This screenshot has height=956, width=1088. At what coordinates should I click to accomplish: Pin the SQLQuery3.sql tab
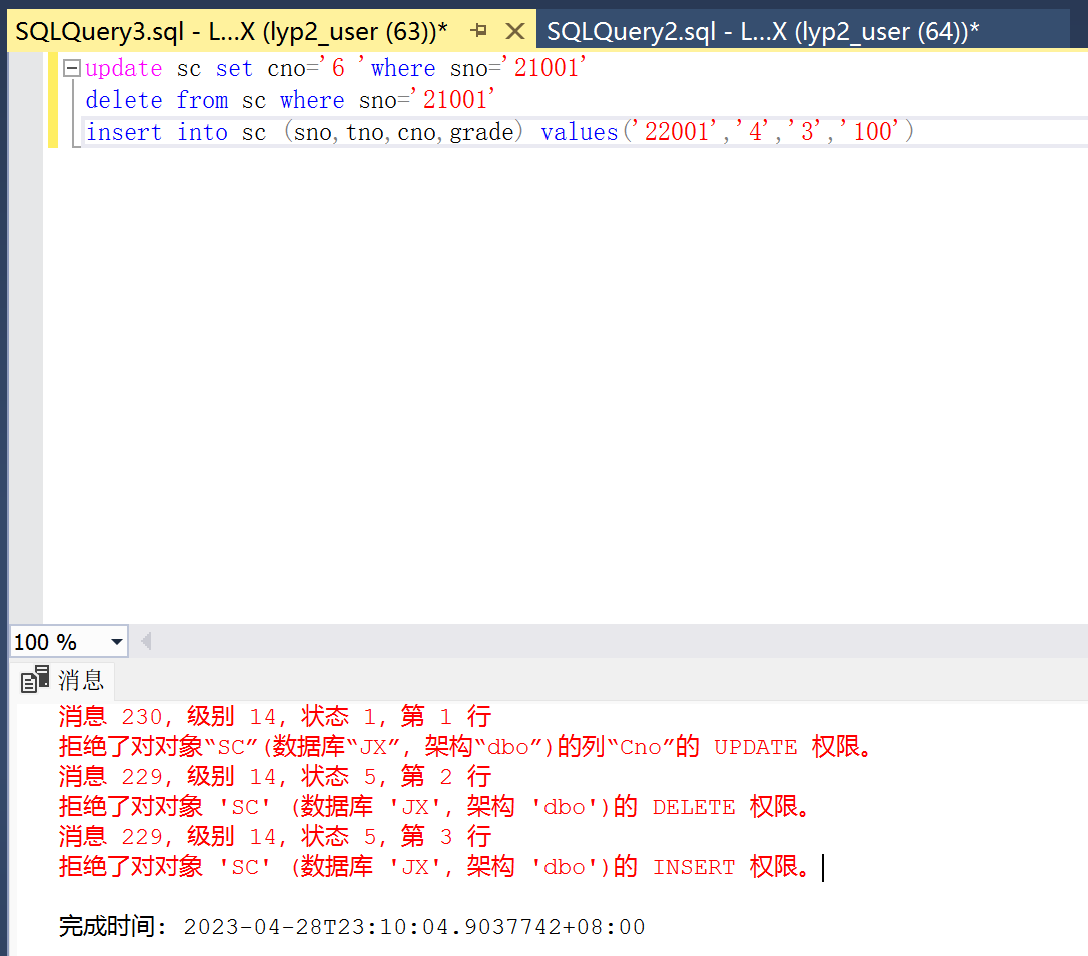tap(478, 30)
